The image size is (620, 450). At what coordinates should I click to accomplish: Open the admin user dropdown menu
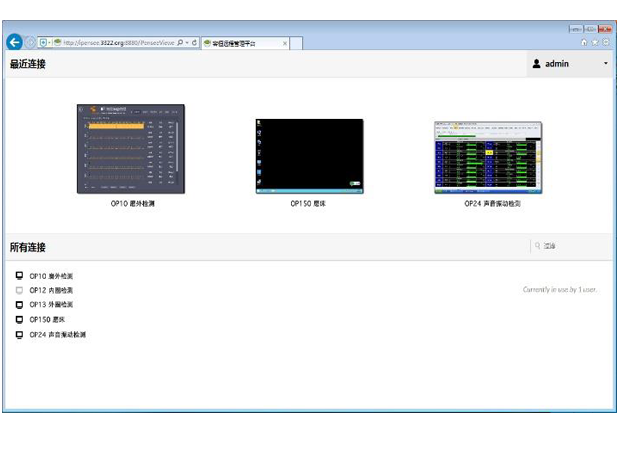[570, 64]
